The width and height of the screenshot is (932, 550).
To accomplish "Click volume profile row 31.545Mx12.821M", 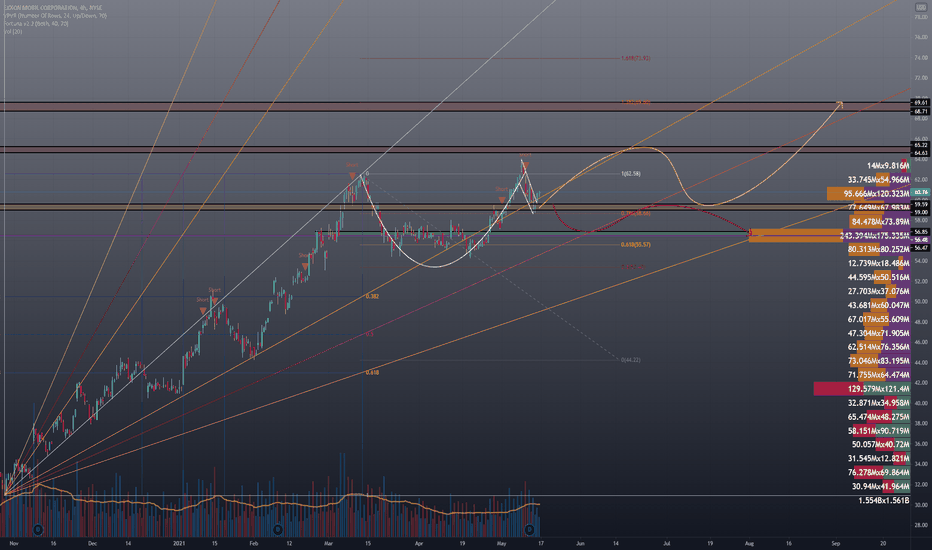I will [x=879, y=458].
